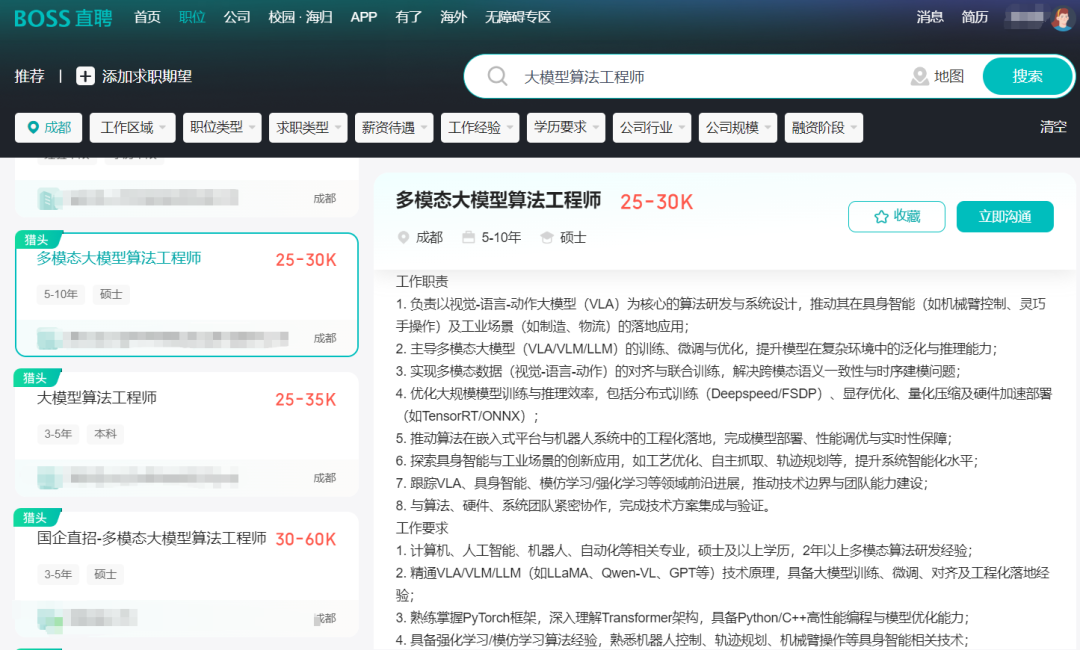Click the BOSS直聘 logo
Viewport: 1080px width, 650px height.
point(63,18)
